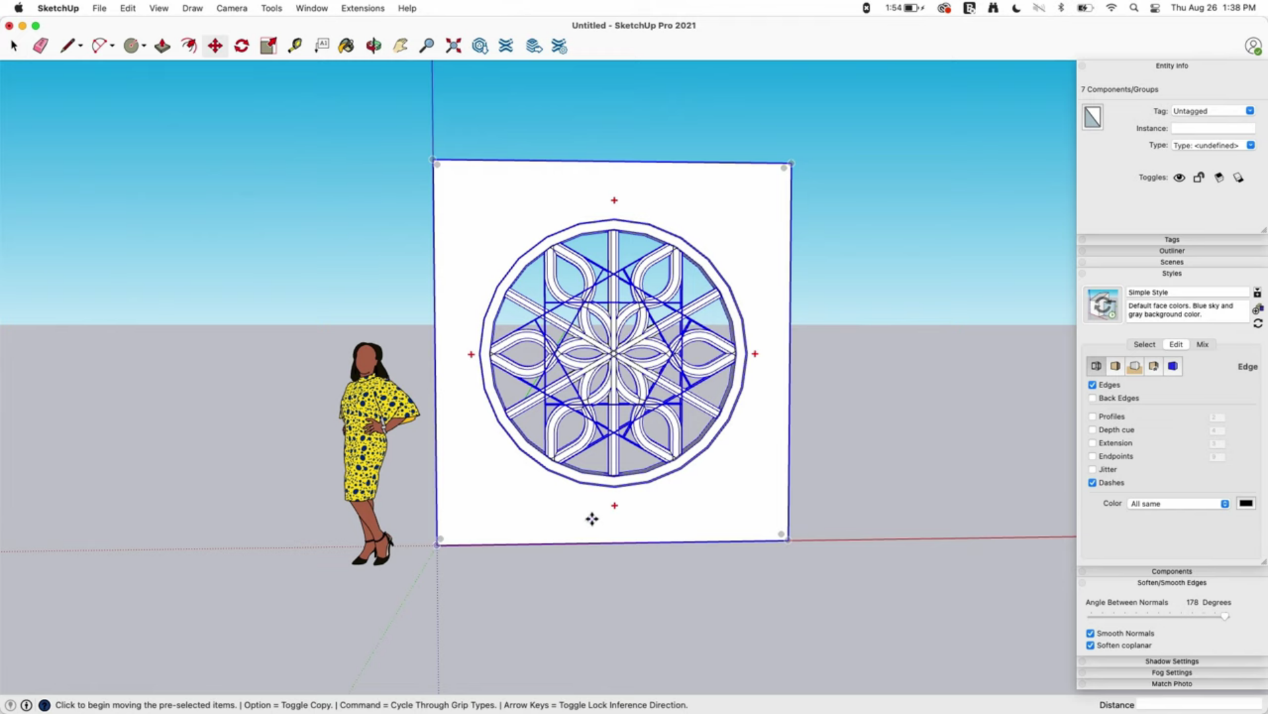Click the Select tab in Styles panel
The image size is (1268, 714).
(1144, 344)
